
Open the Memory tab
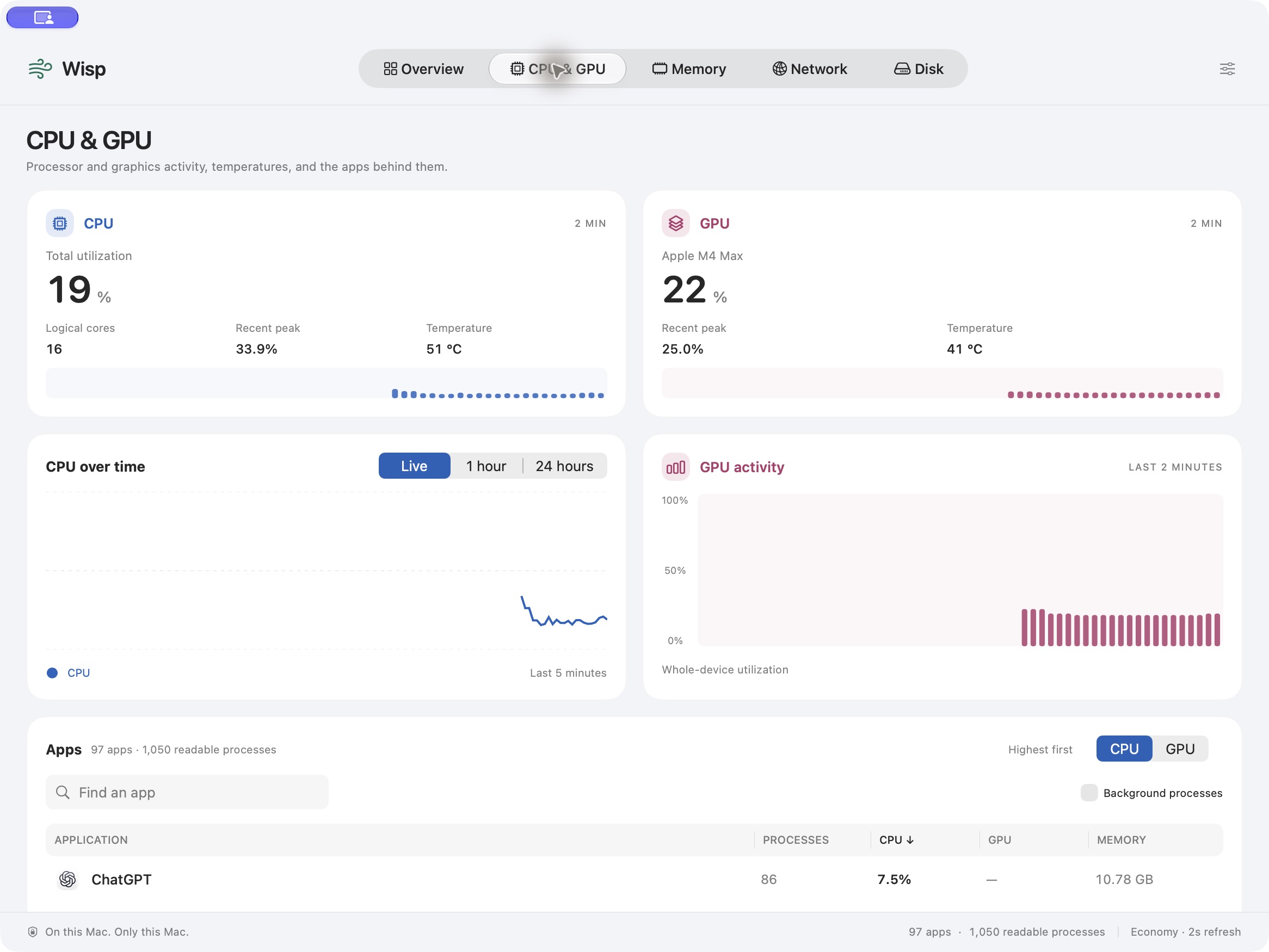point(689,69)
